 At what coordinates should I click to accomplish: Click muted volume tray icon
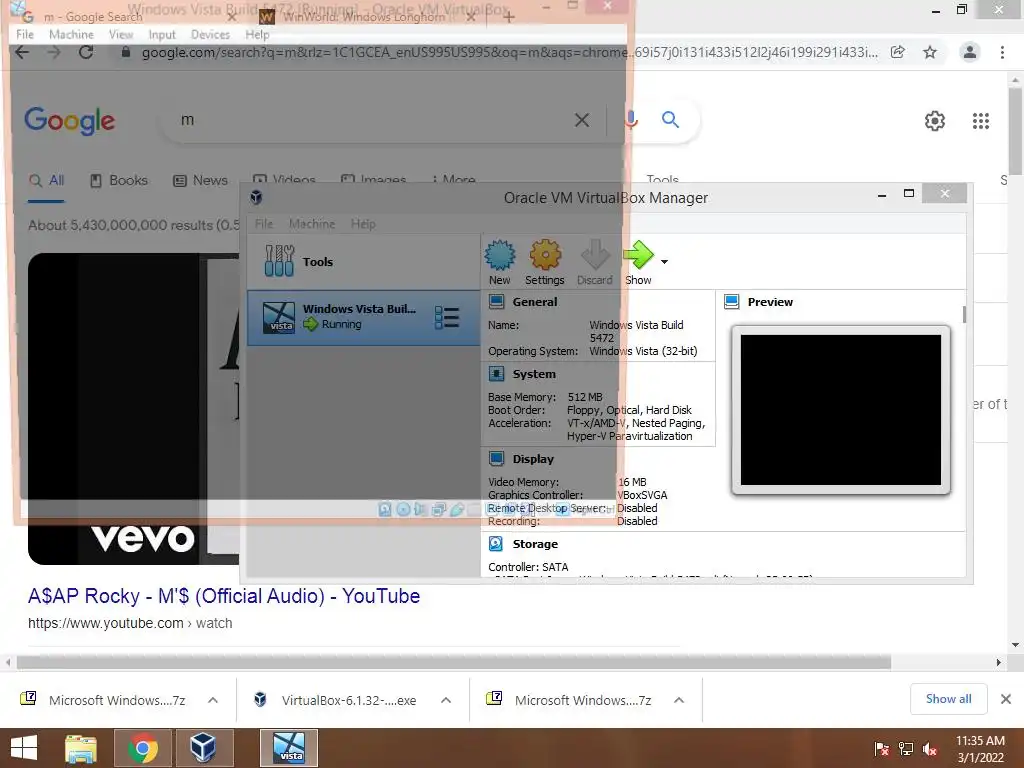[930, 749]
